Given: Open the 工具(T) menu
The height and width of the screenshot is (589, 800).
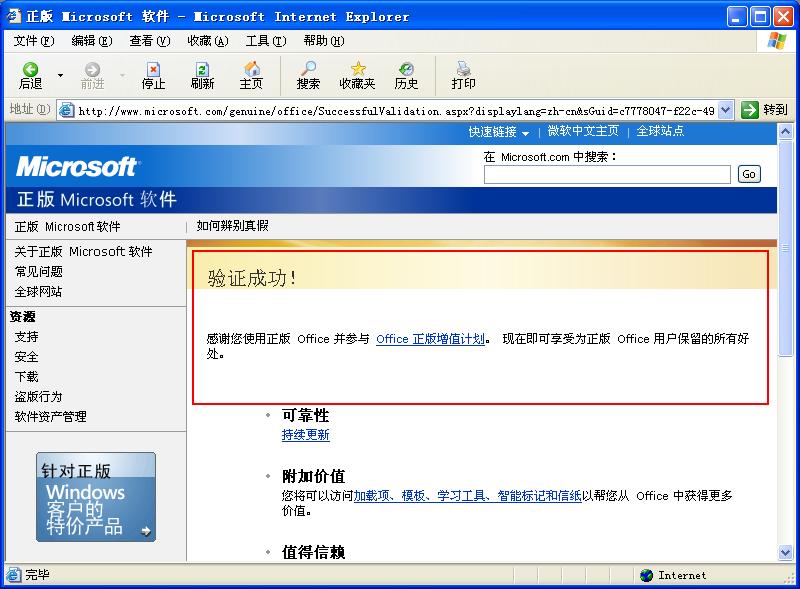Looking at the screenshot, I should point(266,41).
